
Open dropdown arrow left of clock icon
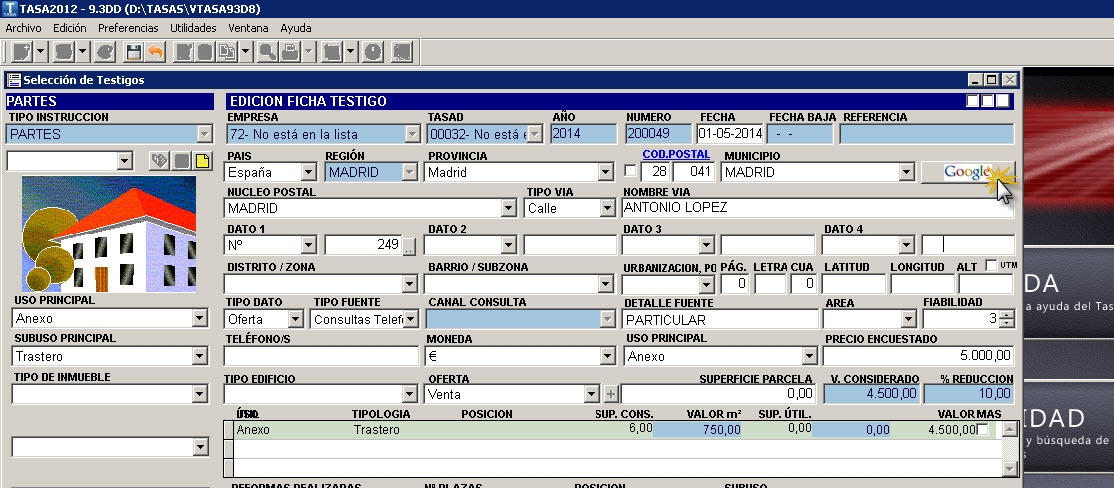coord(351,52)
